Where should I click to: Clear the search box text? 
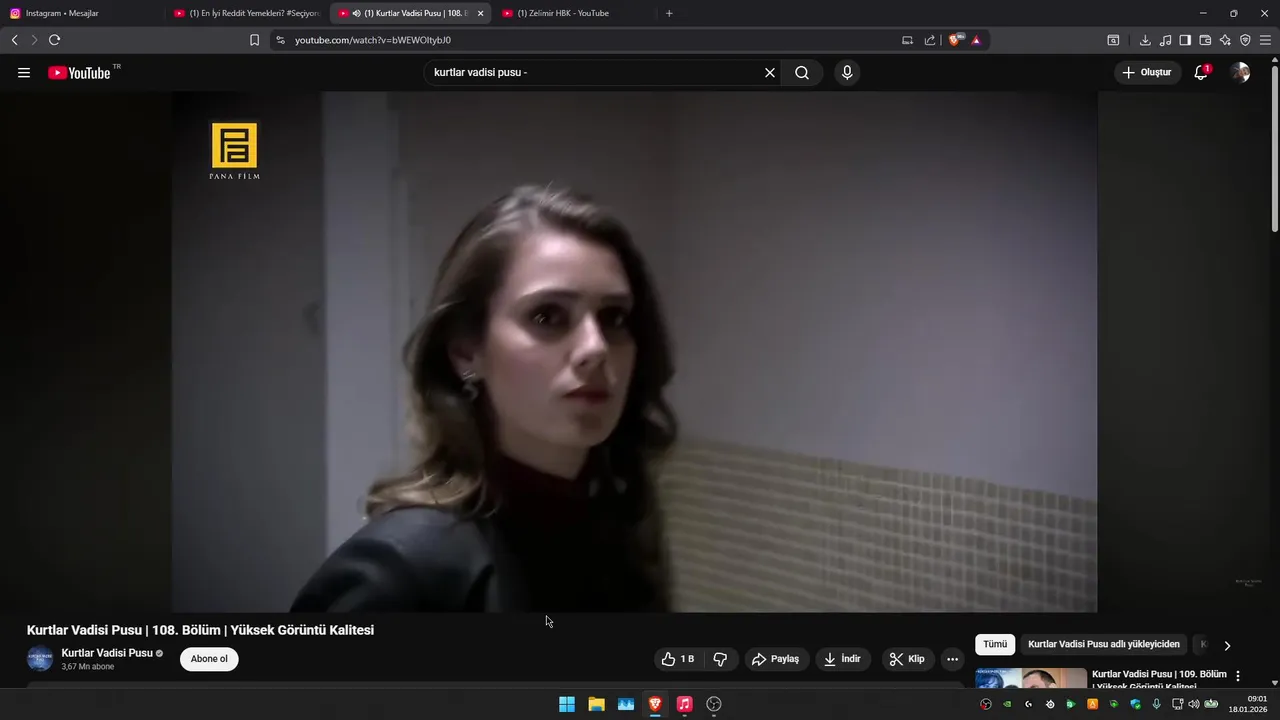pos(770,73)
